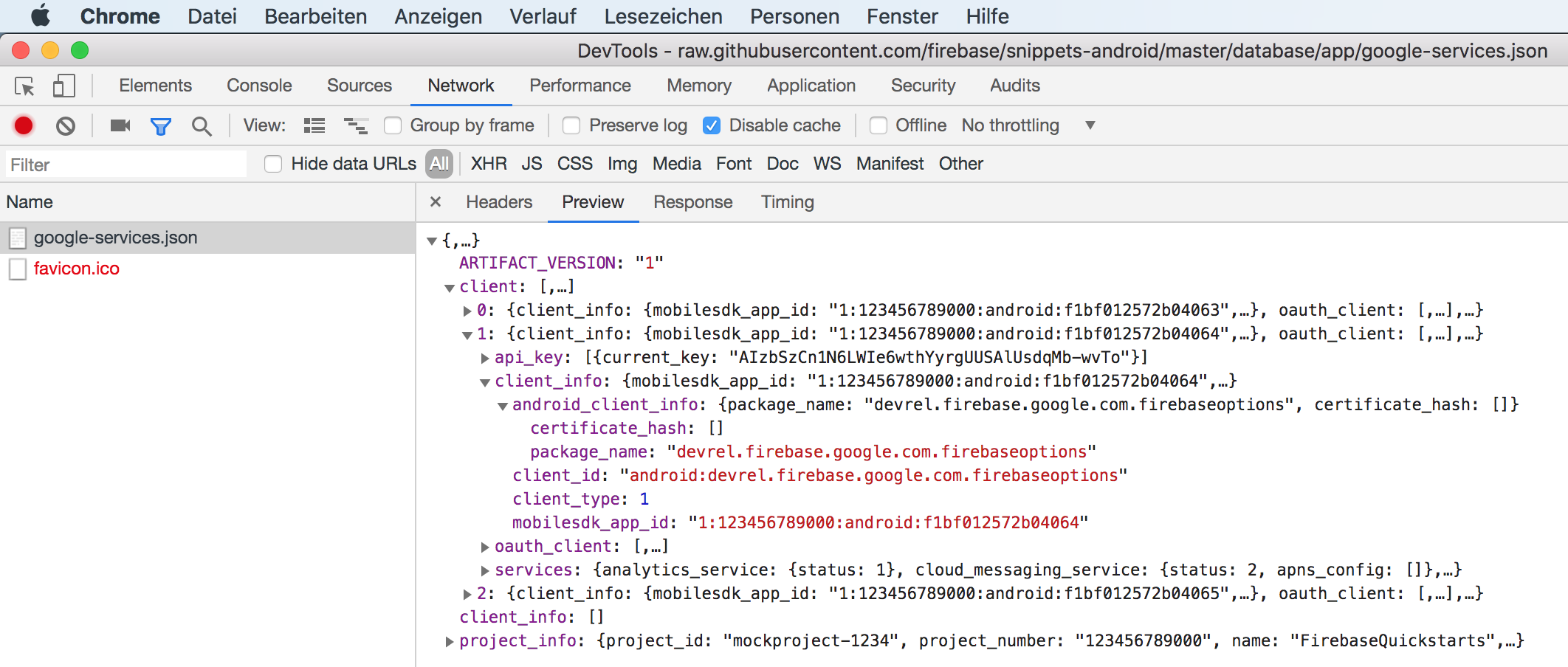Image resolution: width=1568 pixels, height=667 pixels.
Task: Open the Sources panel
Action: tap(360, 86)
